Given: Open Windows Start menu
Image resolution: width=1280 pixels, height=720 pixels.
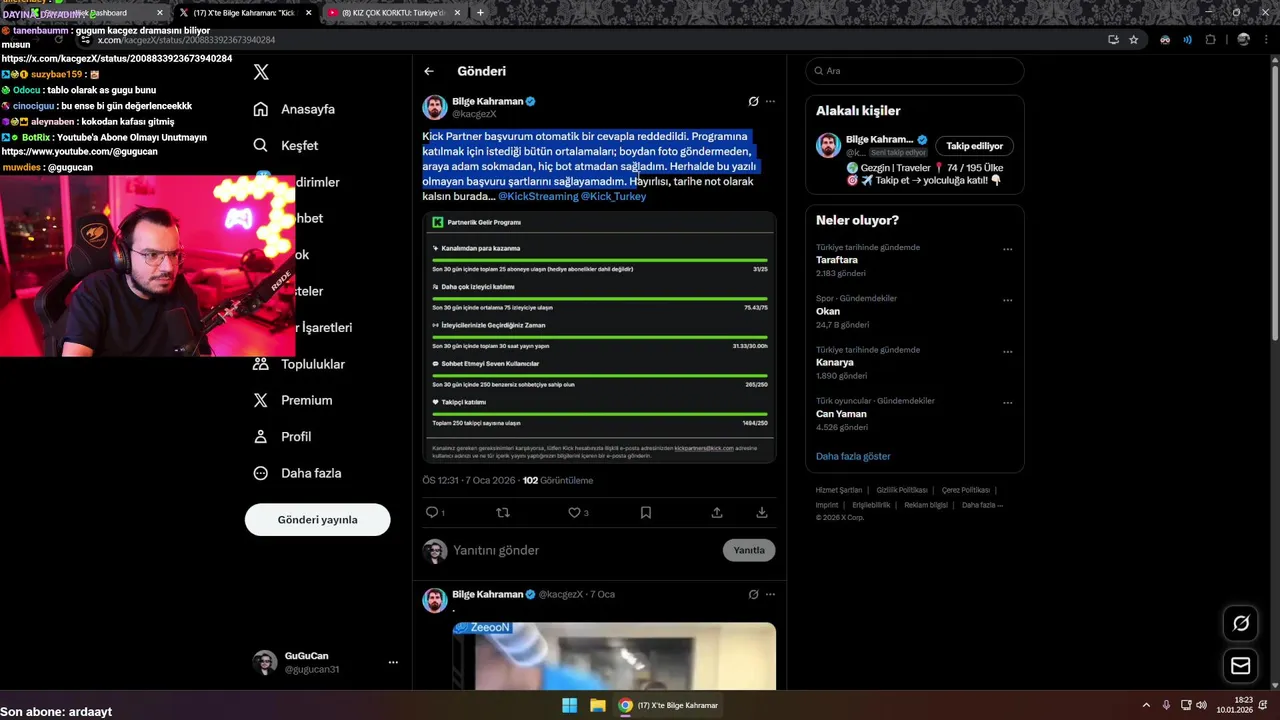Looking at the screenshot, I should click(569, 705).
